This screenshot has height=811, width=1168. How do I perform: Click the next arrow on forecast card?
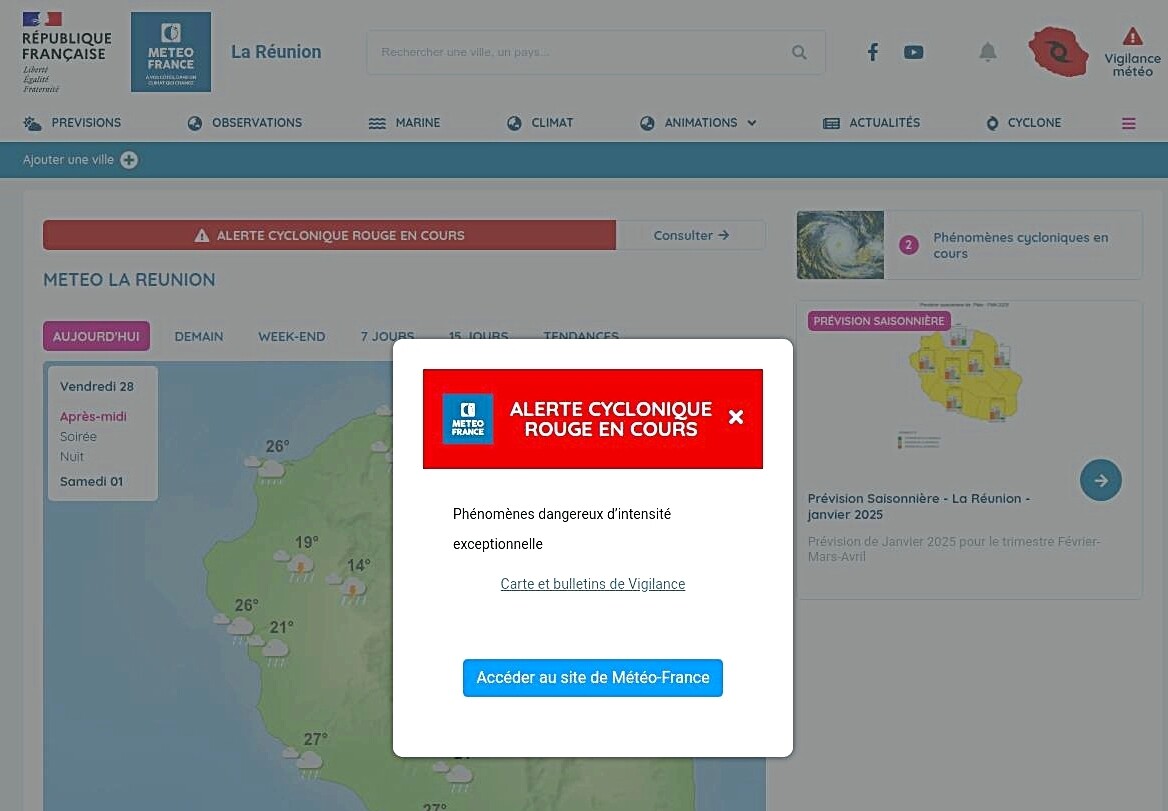1100,480
